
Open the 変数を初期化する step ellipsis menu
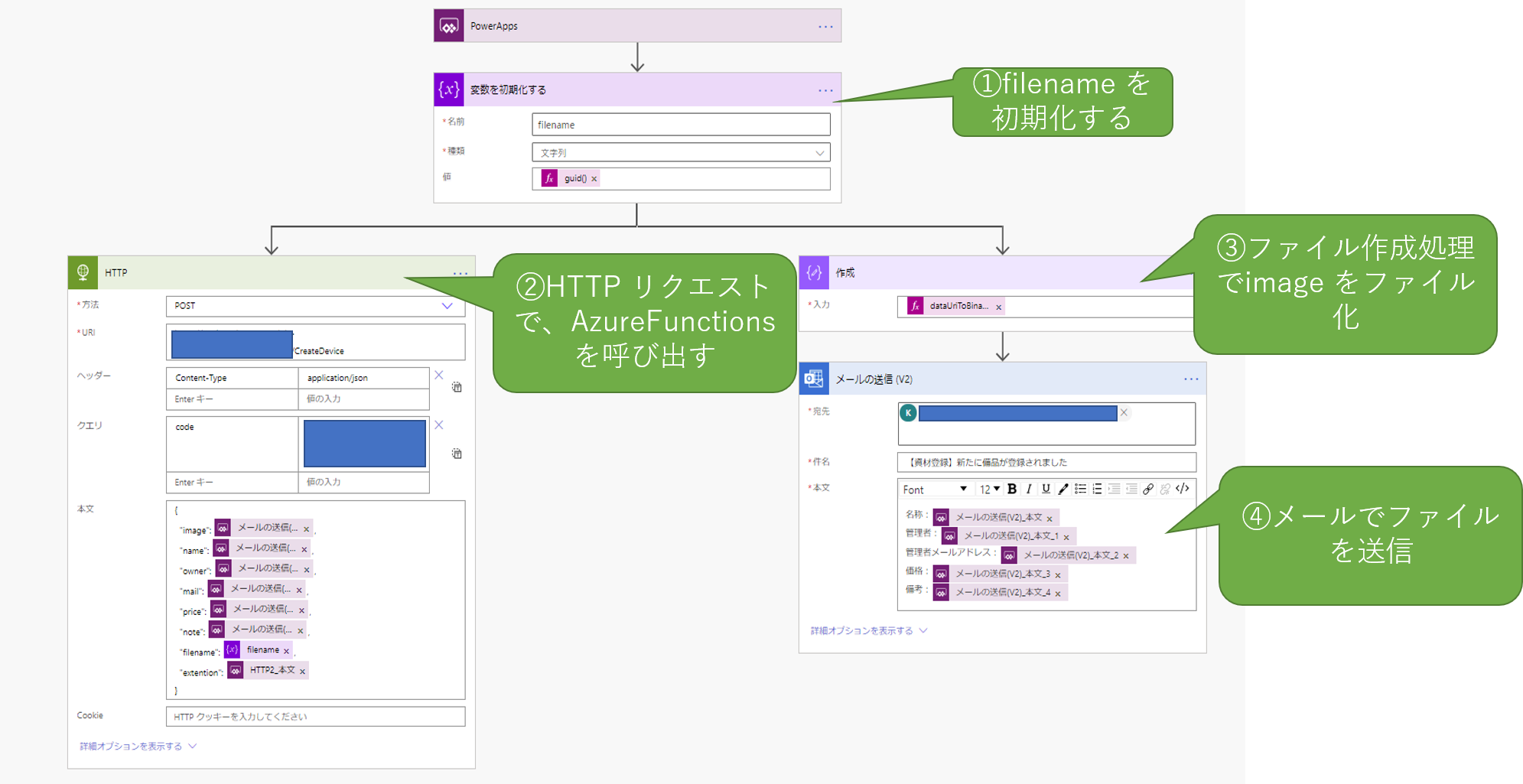[x=825, y=90]
